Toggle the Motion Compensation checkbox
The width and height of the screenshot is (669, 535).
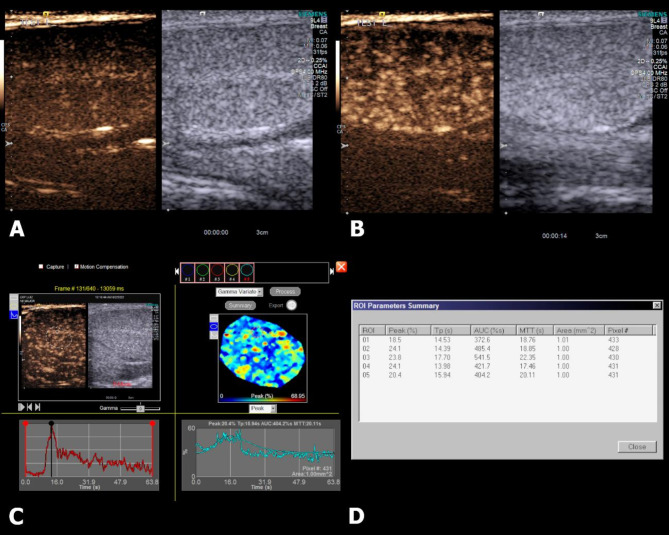(x=76, y=267)
